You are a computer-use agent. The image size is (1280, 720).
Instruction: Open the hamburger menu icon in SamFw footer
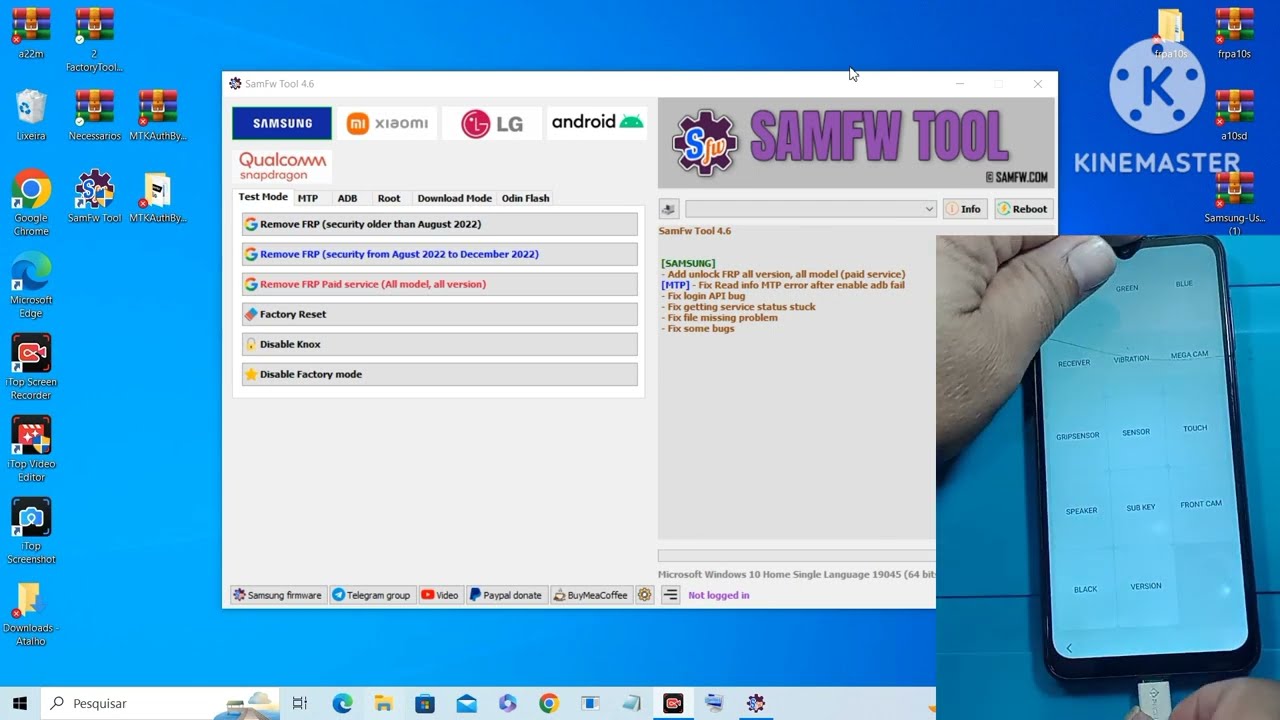point(670,595)
